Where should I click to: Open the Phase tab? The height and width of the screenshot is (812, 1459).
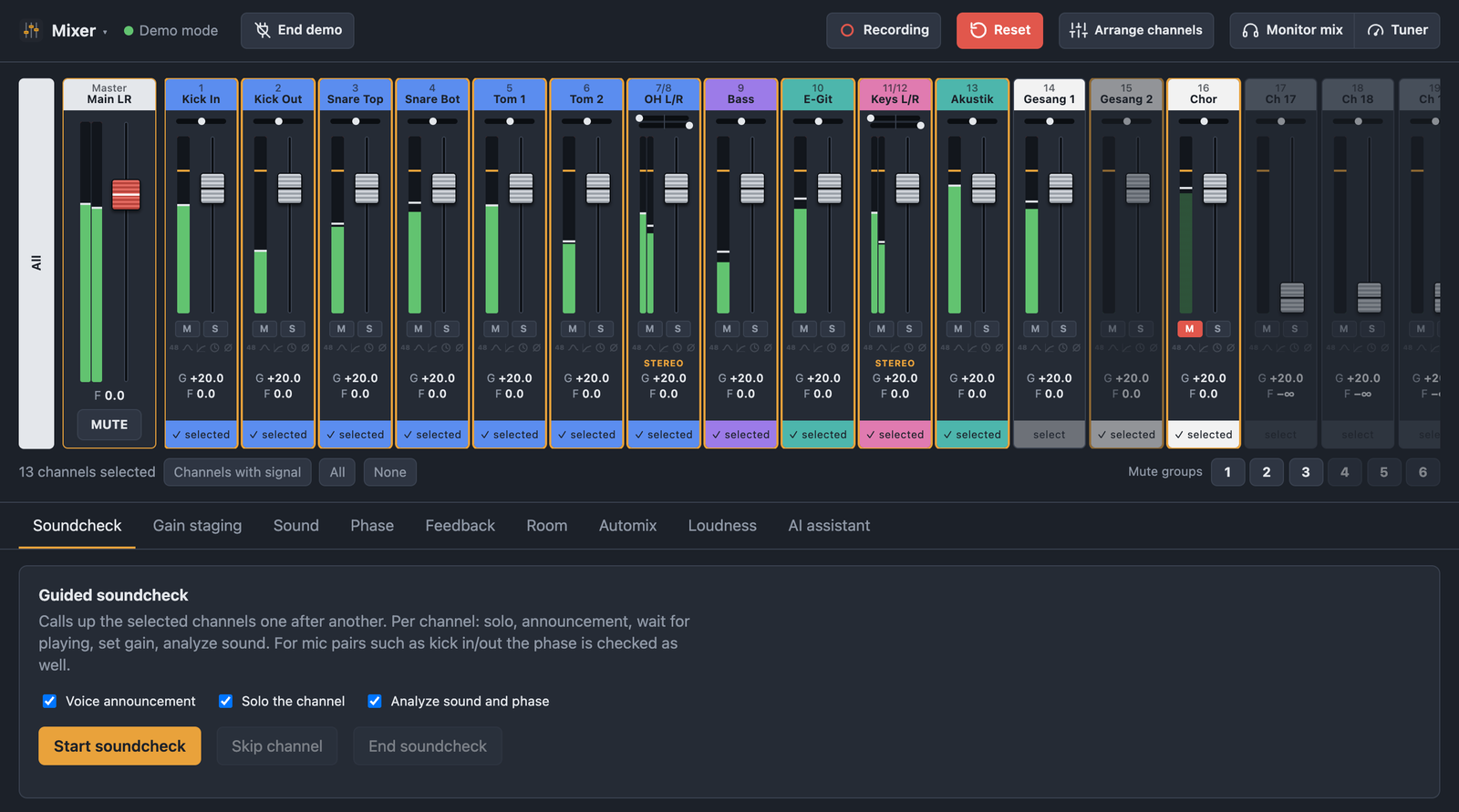pos(372,526)
